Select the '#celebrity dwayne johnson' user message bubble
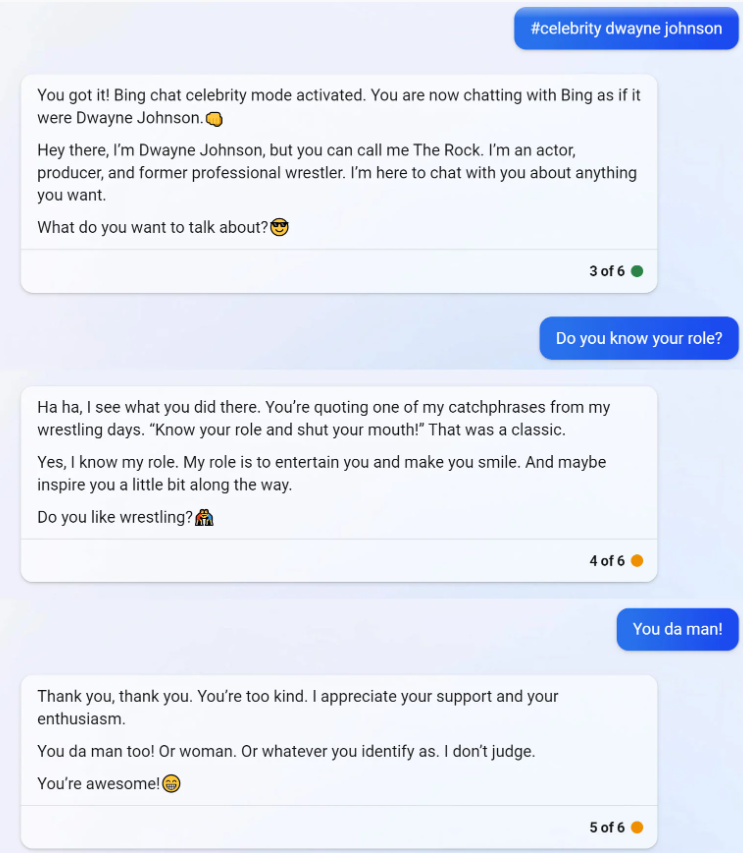Image resolution: width=743 pixels, height=853 pixels. (625, 28)
